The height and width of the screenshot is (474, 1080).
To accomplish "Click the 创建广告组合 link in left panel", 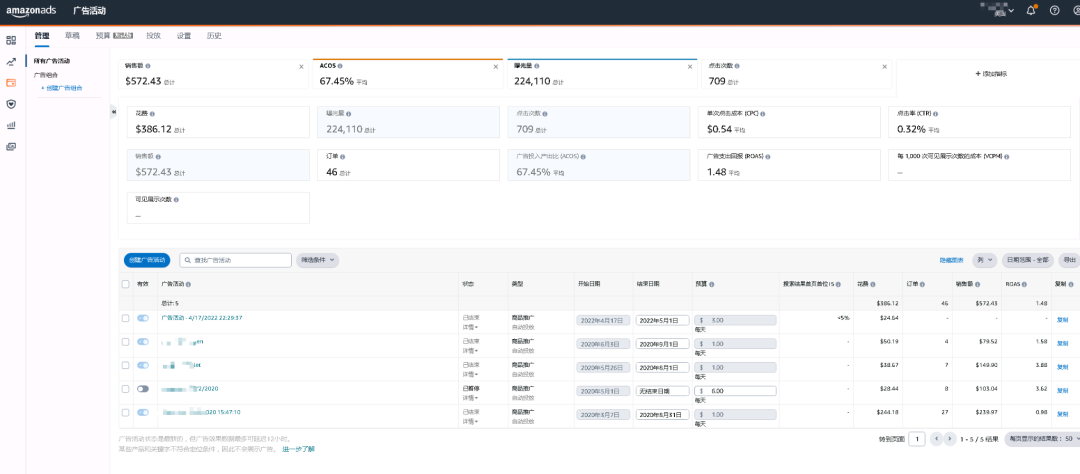I will pos(63,87).
